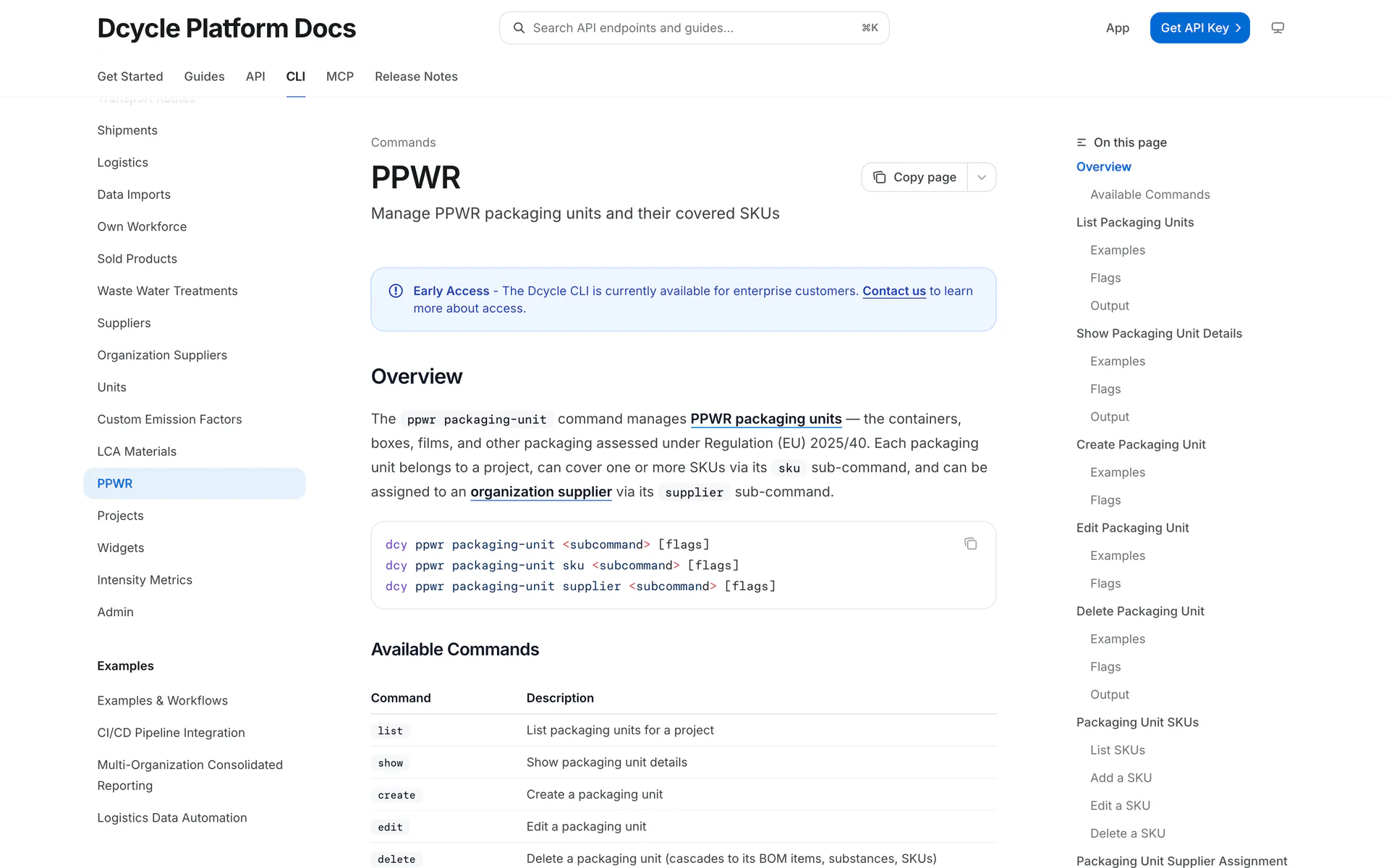Select PPWR in the sidebar
The width and height of the screenshot is (1389, 868).
194,483
